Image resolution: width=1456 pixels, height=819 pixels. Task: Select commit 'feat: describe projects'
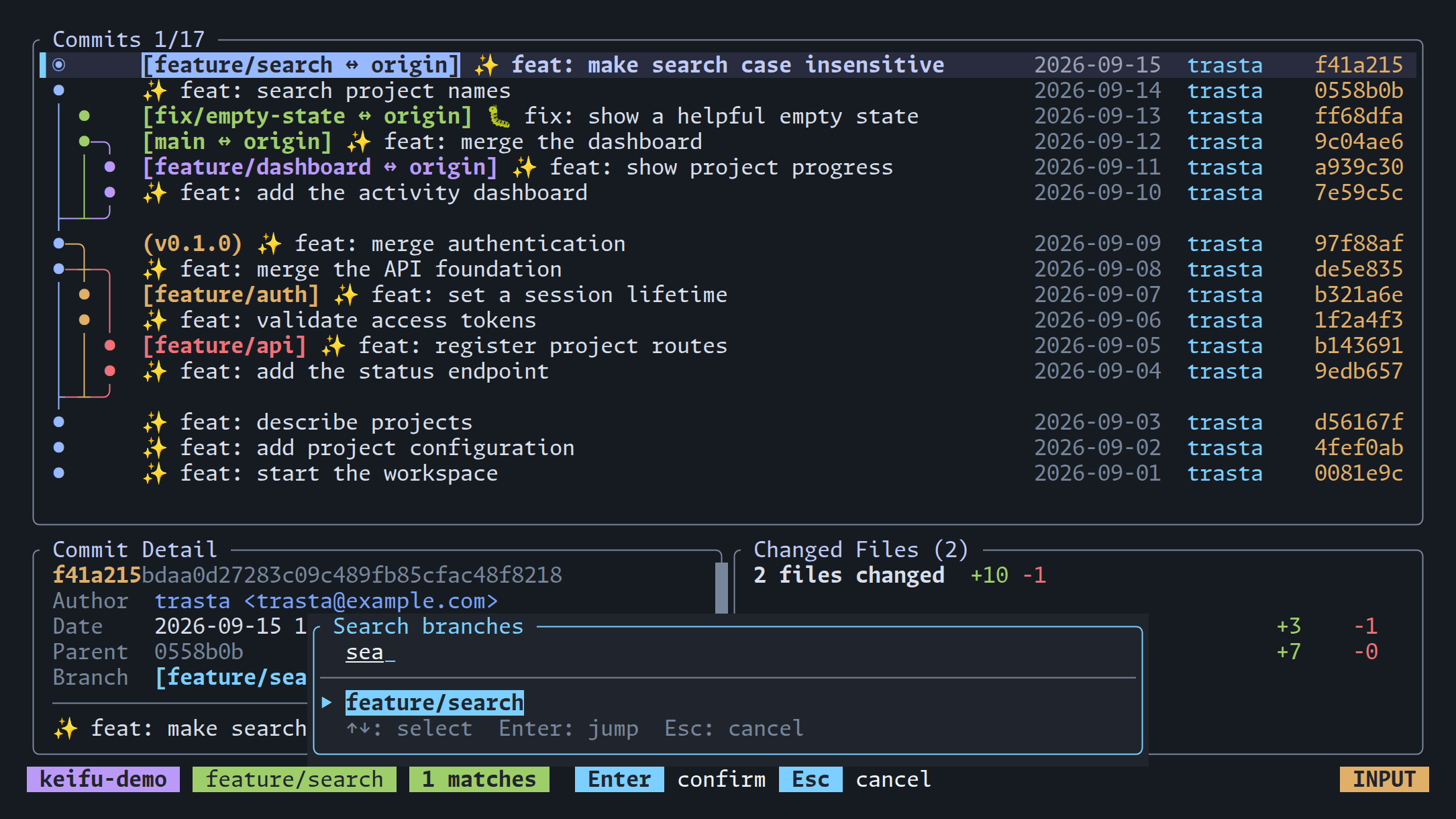point(728,422)
